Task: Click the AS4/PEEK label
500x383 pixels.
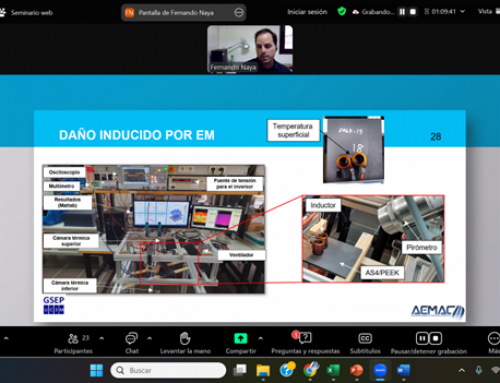Action: (x=382, y=273)
